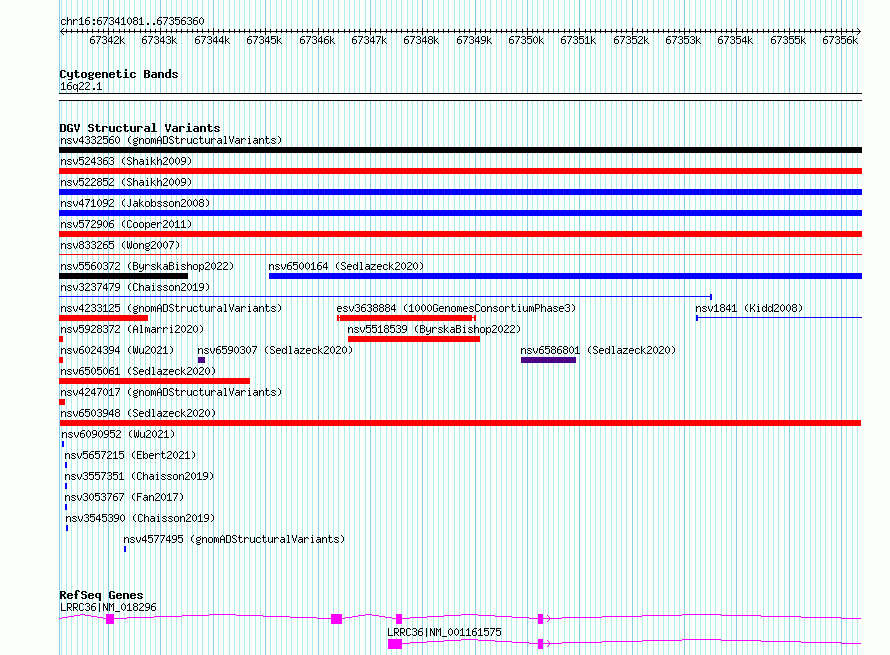Click the 67356k ruler tick label
890x655 pixels.
840,41
